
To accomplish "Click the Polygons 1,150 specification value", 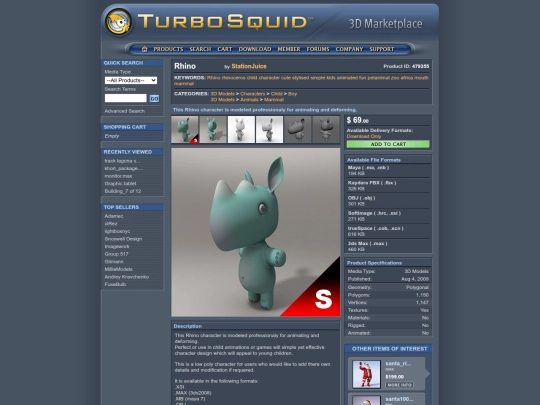I will pyautogui.click(x=422, y=295).
